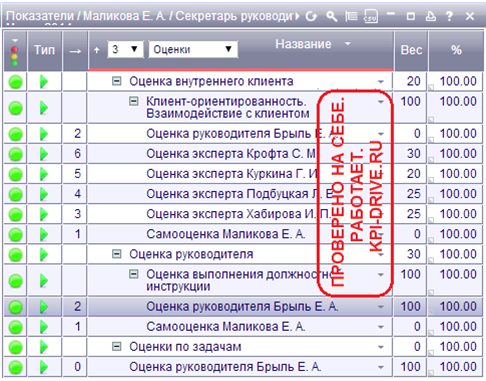Click green status circle for Оценка внутреннего клиента

coord(15,82)
